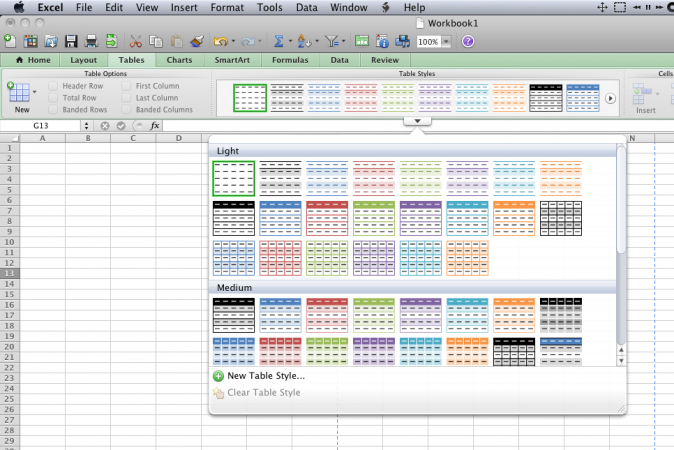Image resolution: width=674 pixels, height=450 pixels.
Task: Click the New Workbook toolbar icon
Action: point(10,41)
